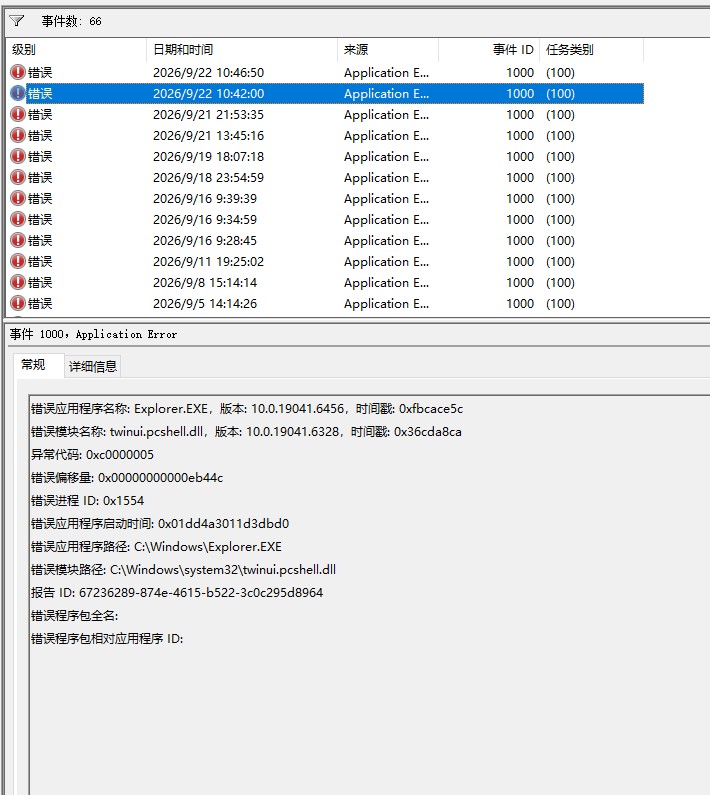Click the system32\twinui.pcshell.dll module path line
Screen dimensions: 710x795
pyautogui.click(x=183, y=569)
